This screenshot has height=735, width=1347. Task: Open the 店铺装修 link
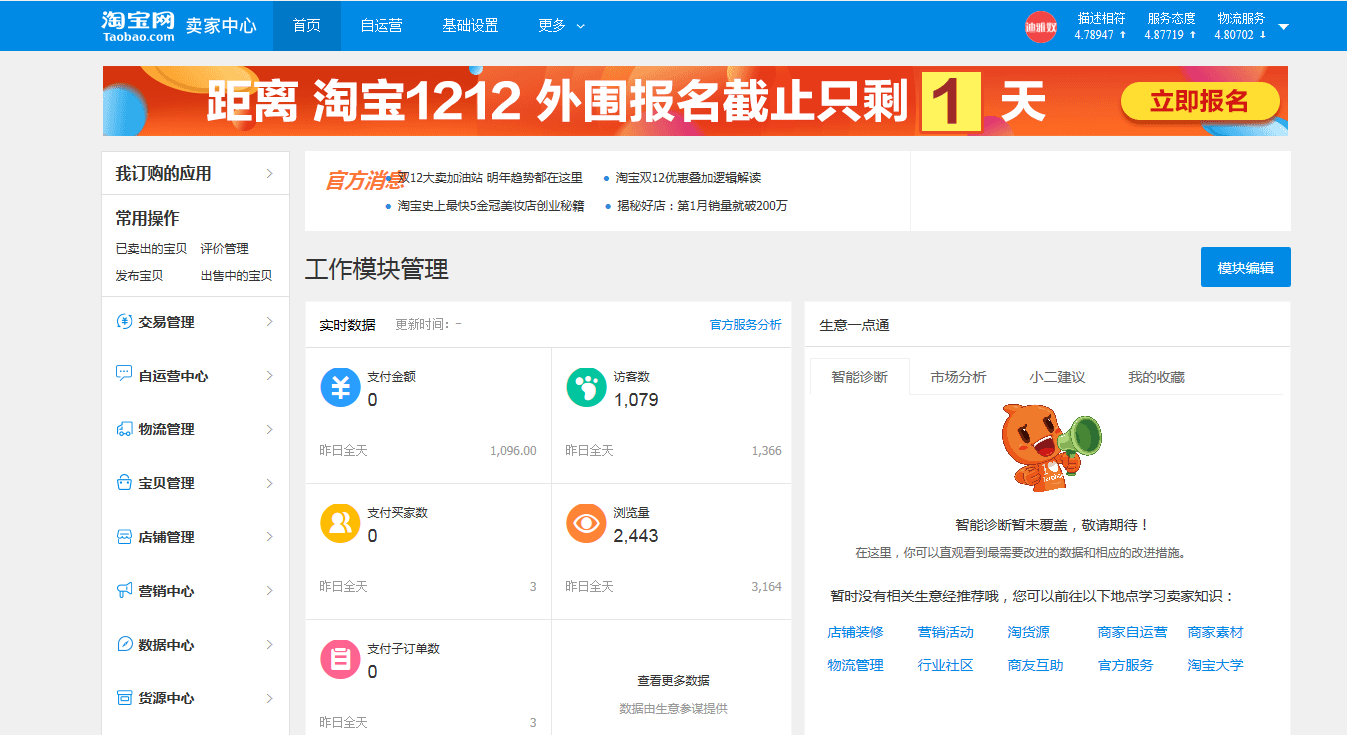855,632
